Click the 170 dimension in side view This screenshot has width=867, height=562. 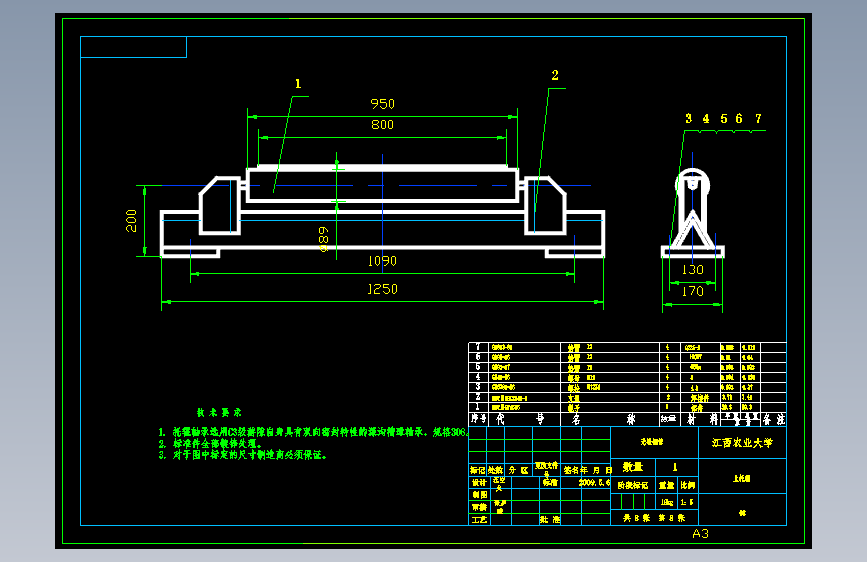point(692,291)
